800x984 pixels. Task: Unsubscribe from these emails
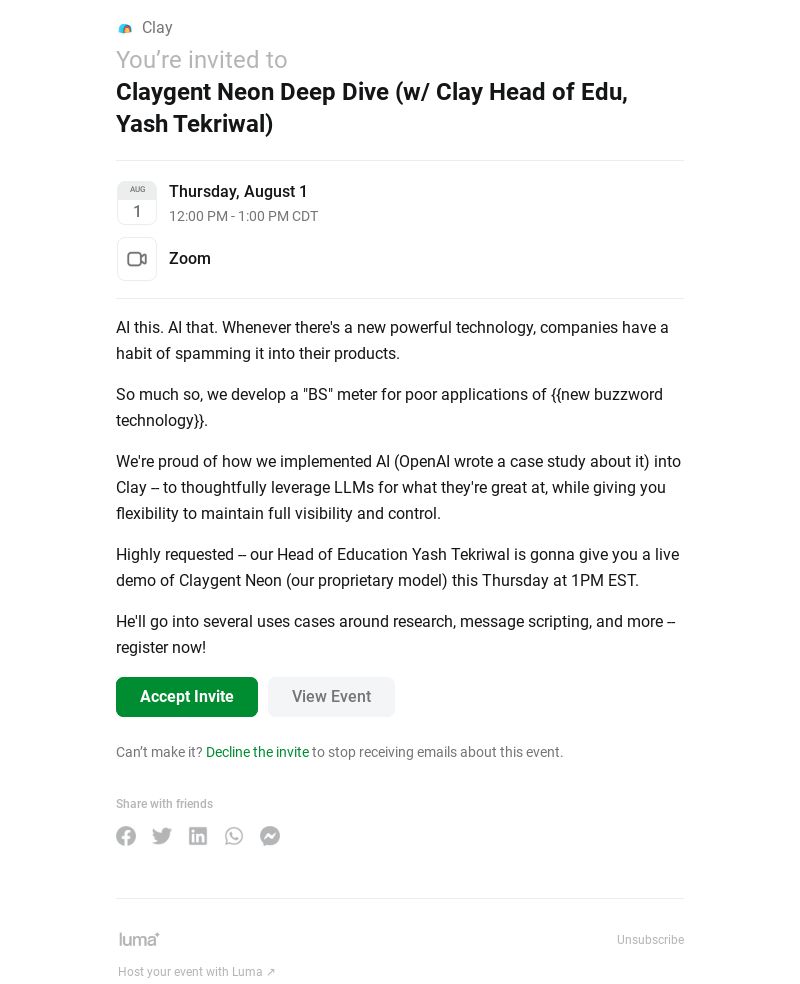pyautogui.click(x=650, y=939)
